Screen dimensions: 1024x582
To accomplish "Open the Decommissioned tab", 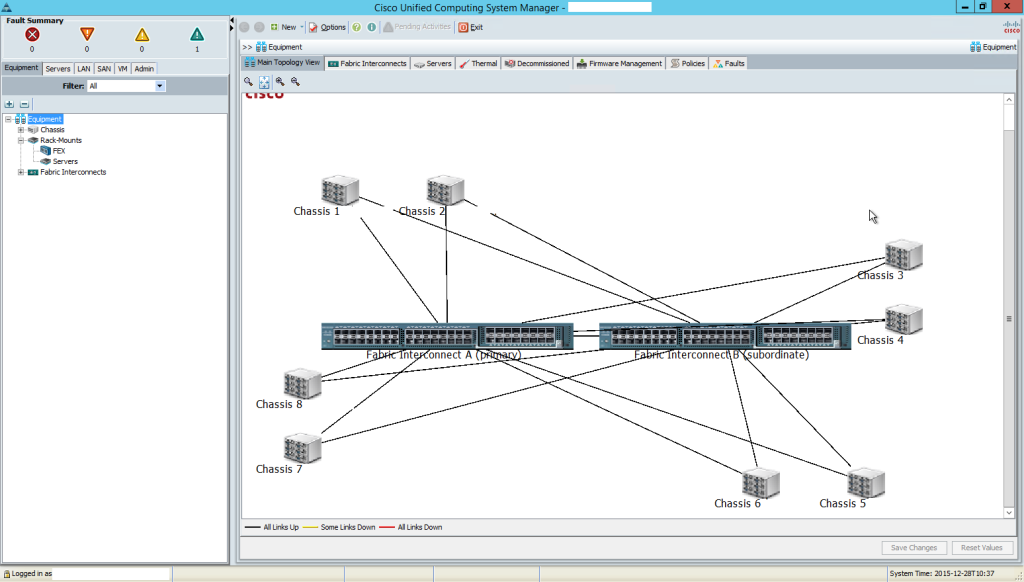I will click(x=537, y=63).
